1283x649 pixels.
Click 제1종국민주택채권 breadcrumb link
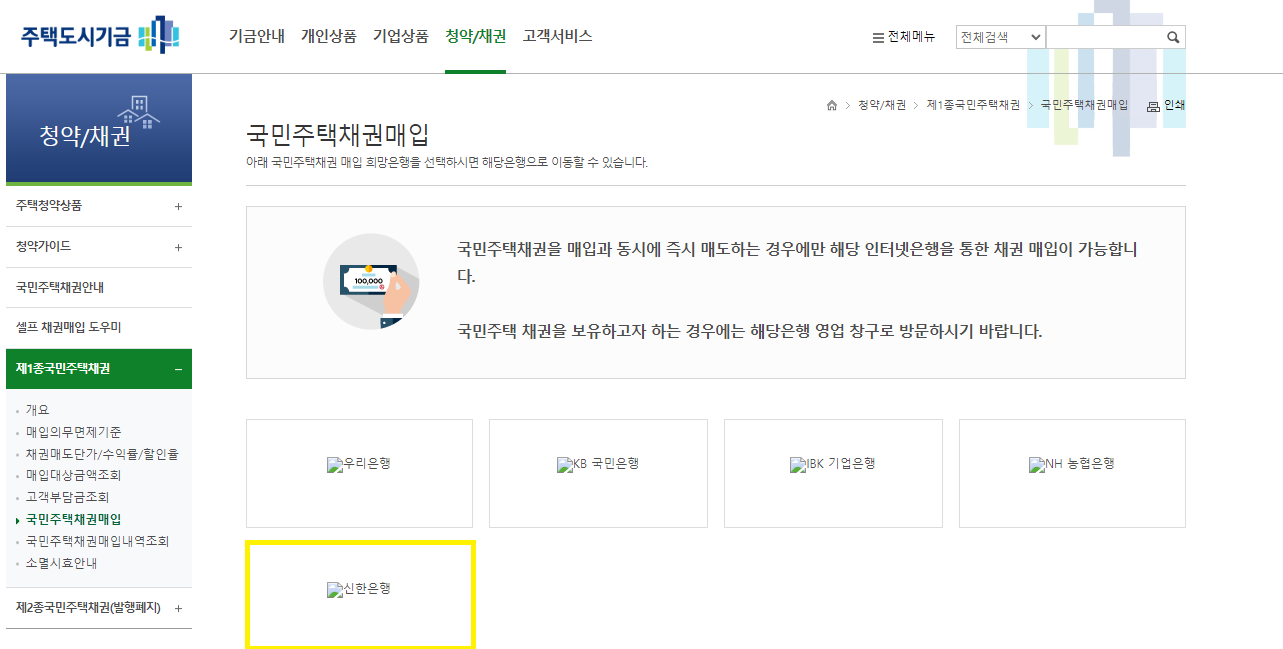[x=973, y=105]
